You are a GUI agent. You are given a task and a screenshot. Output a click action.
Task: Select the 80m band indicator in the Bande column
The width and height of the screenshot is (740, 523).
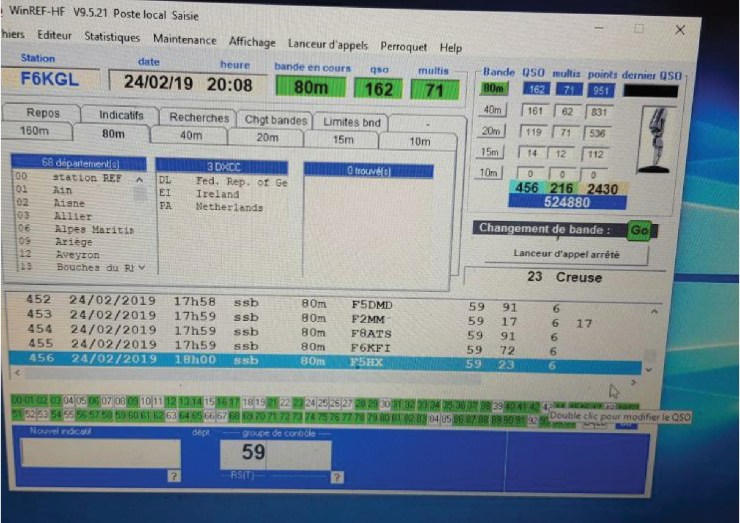click(x=493, y=90)
